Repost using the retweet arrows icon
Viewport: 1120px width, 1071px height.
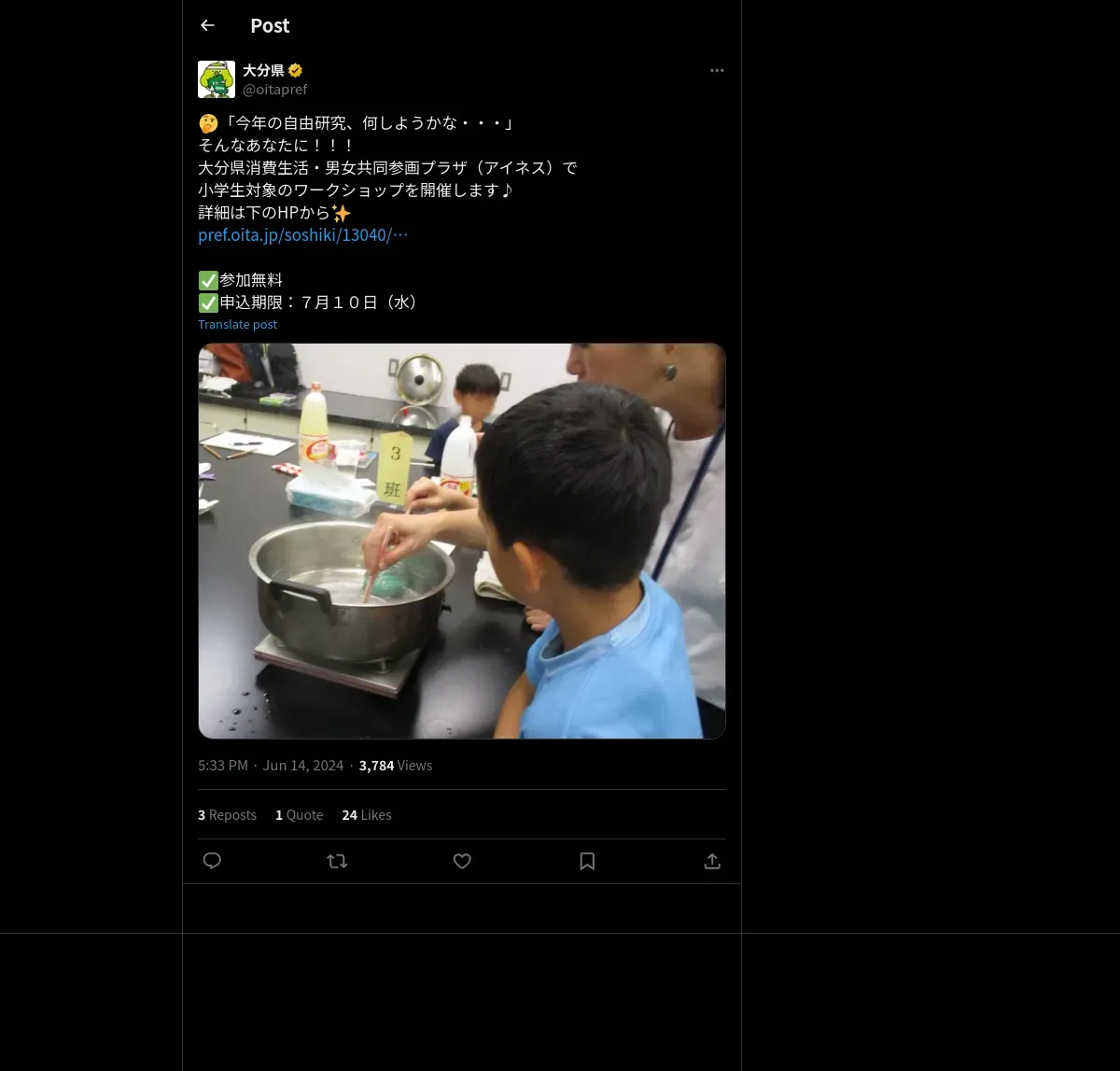[337, 861]
